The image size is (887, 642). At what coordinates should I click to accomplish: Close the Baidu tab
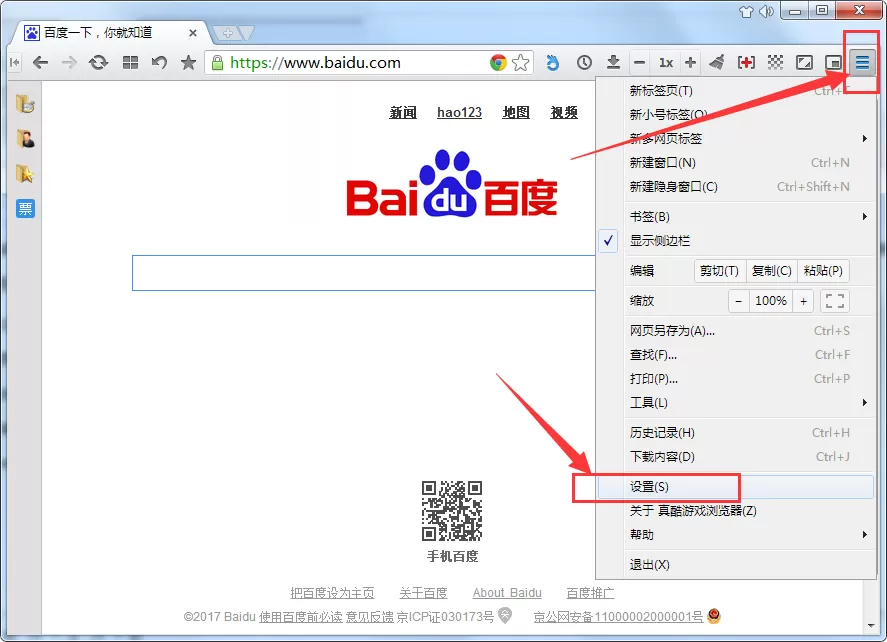[x=193, y=33]
